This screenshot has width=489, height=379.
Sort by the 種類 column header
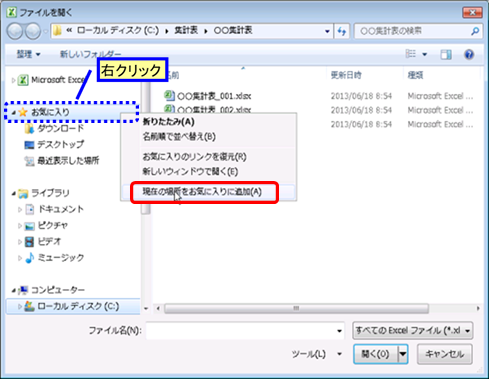point(415,75)
